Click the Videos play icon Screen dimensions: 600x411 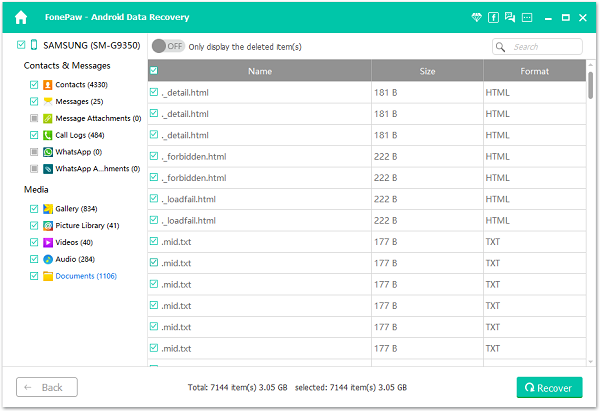(x=47, y=242)
